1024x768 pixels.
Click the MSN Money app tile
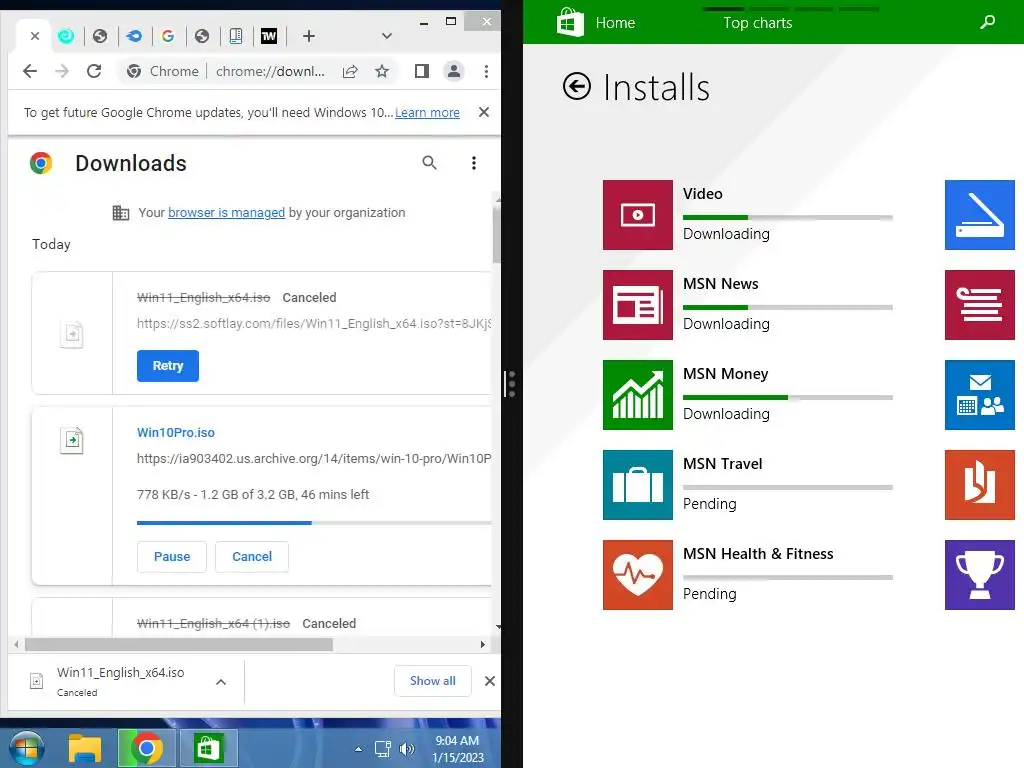coord(637,395)
